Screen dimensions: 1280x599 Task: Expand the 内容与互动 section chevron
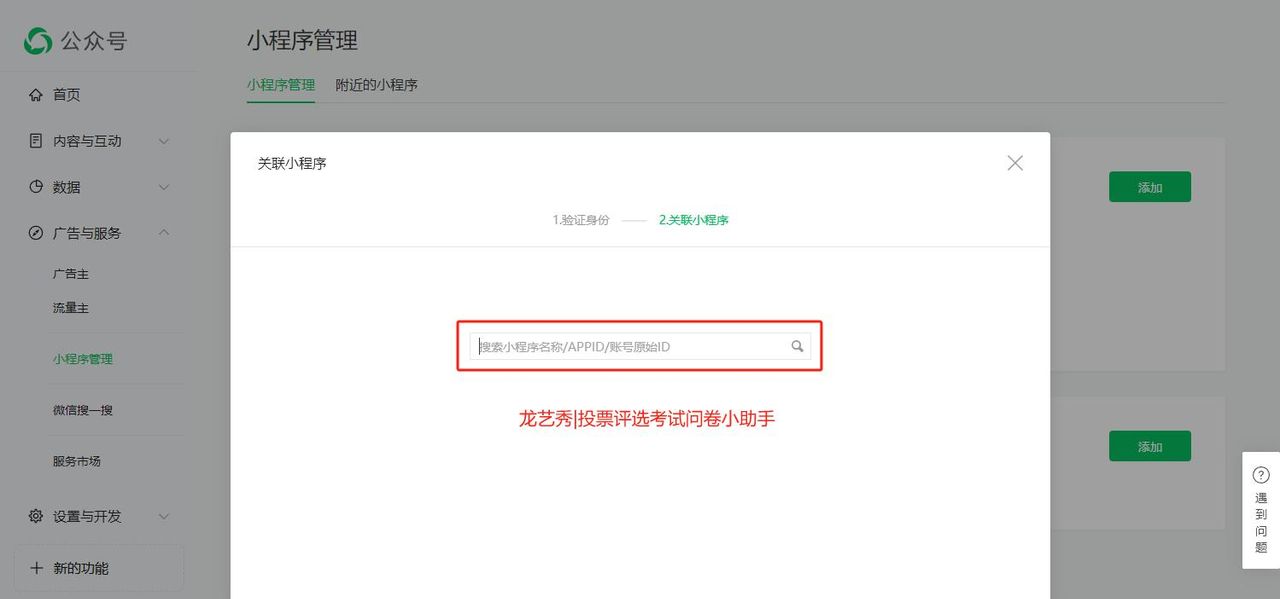164,140
